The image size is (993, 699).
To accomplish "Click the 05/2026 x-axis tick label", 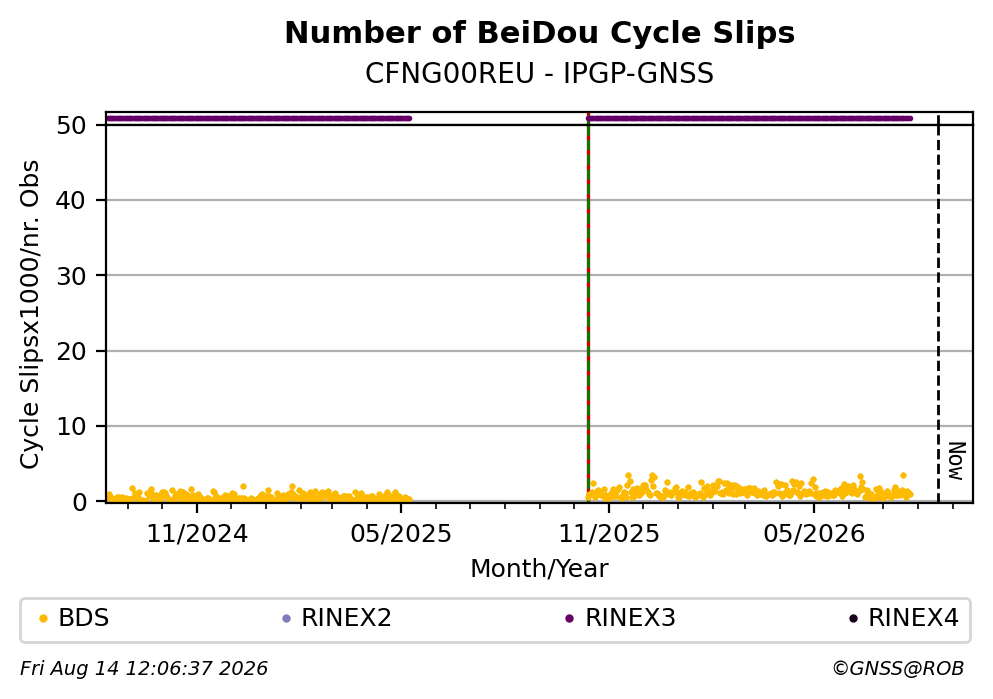I will point(814,534).
